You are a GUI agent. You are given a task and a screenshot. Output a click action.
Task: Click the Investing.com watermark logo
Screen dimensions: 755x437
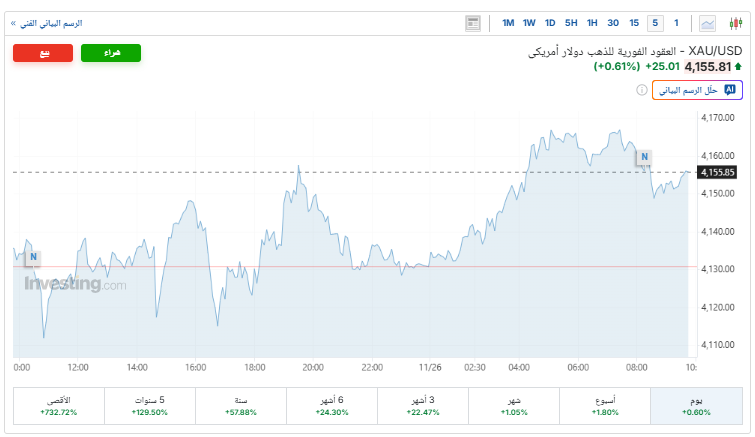pos(76,284)
